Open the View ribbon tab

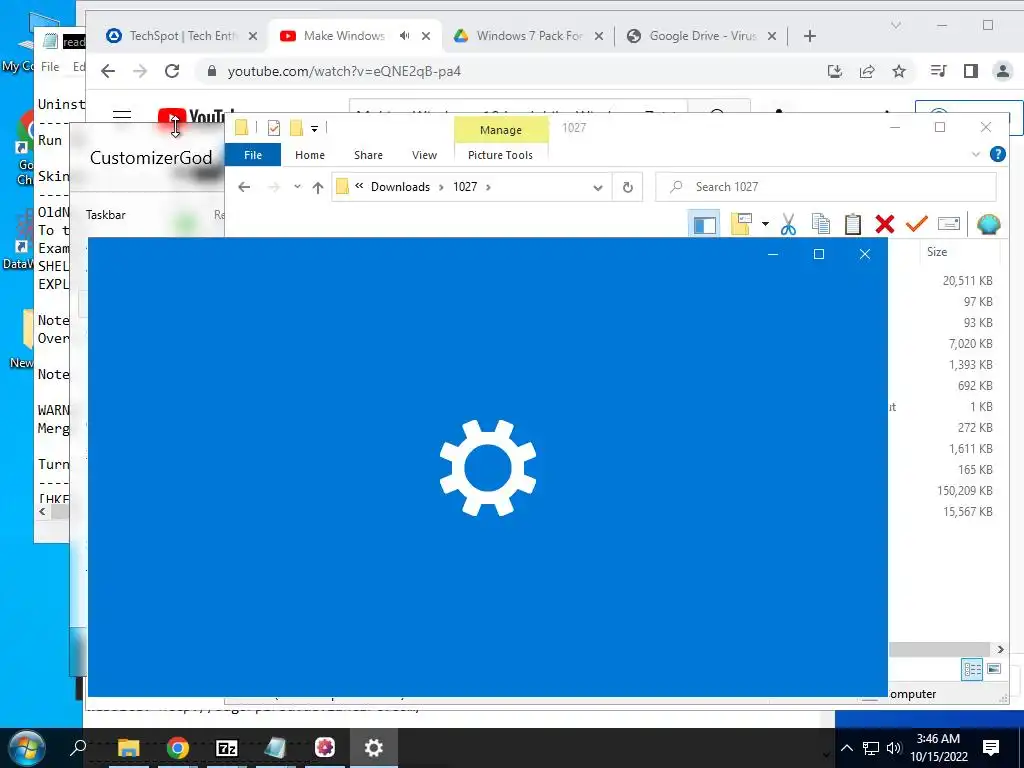click(424, 155)
